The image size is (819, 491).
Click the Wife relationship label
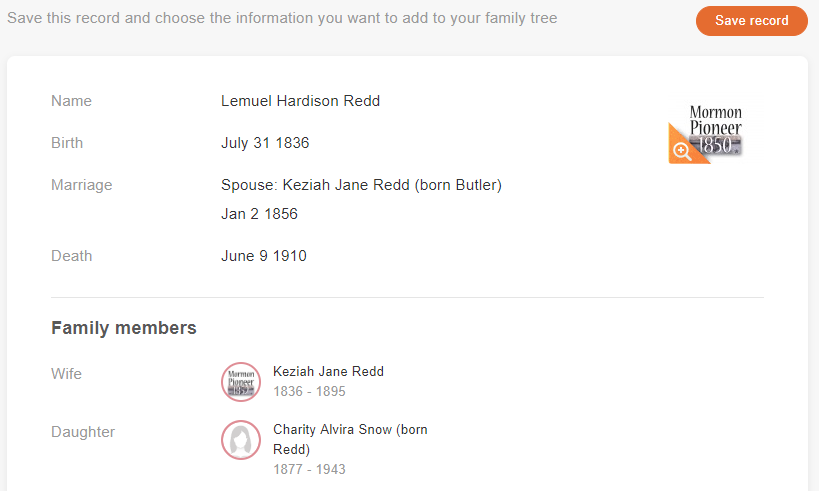tap(66, 374)
